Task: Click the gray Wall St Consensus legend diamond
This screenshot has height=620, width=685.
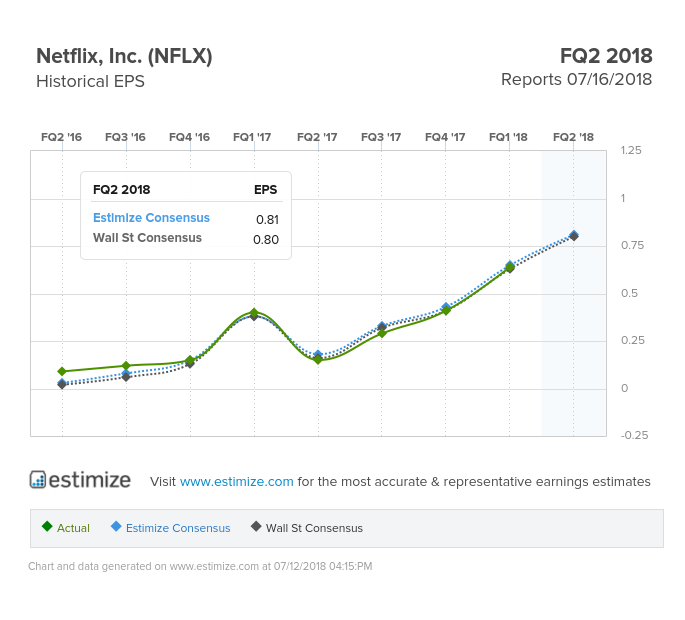Action: 256,526
